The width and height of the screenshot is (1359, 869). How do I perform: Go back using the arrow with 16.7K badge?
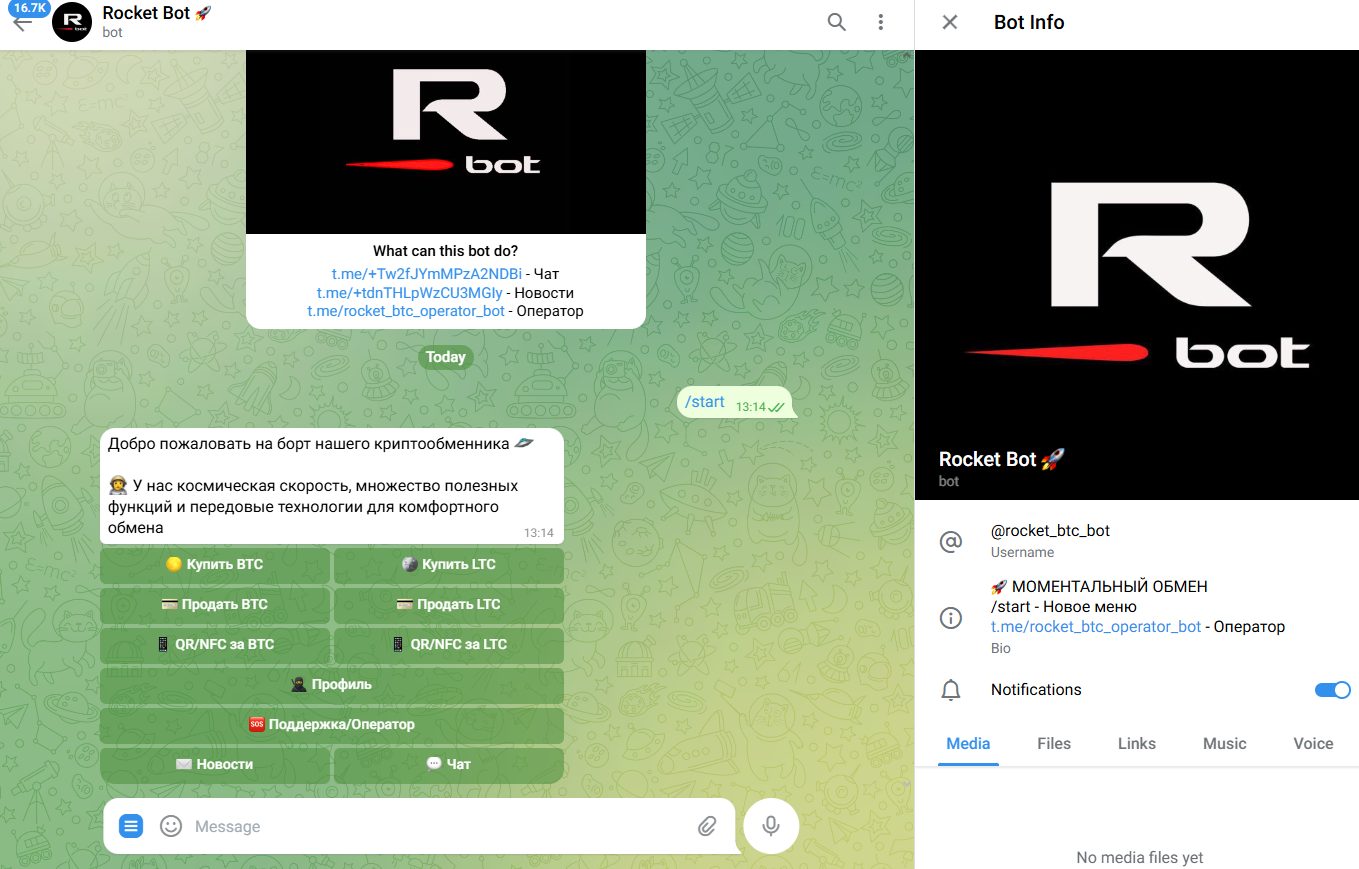22,21
